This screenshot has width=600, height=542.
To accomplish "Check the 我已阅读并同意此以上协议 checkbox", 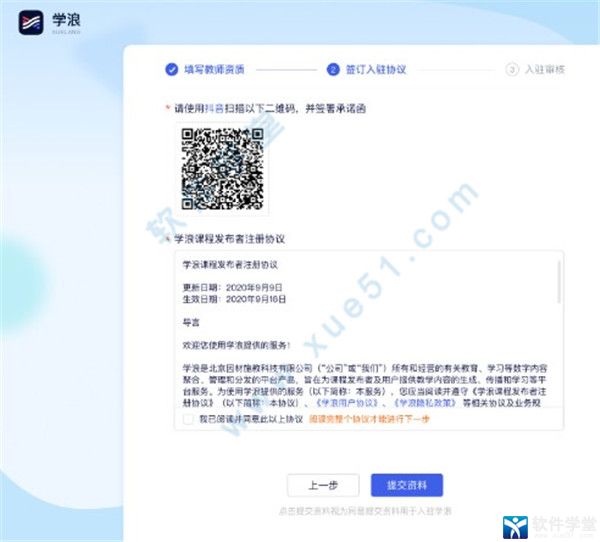I will click(x=188, y=419).
